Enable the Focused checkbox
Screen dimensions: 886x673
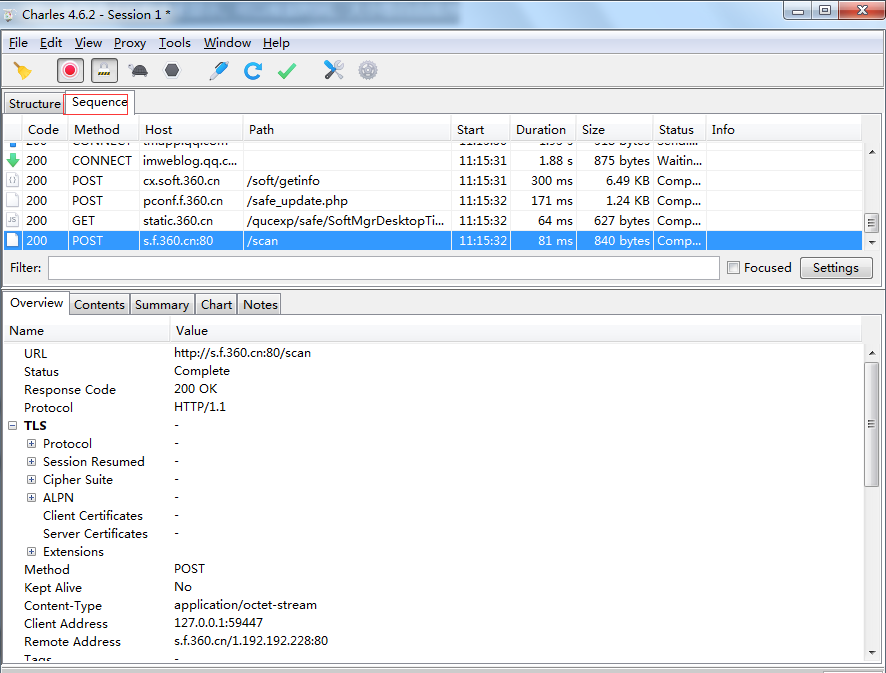tap(733, 268)
